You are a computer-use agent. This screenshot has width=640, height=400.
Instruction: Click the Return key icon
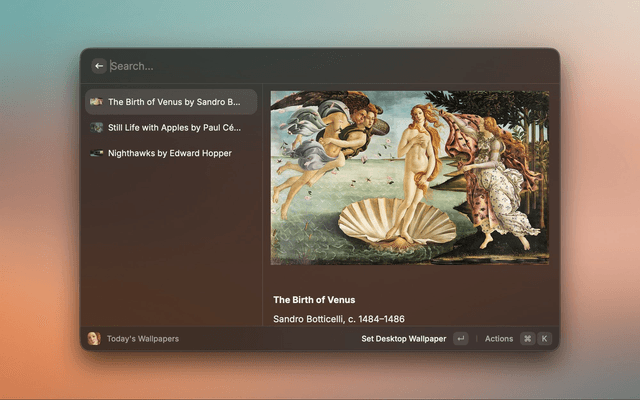coord(461,338)
